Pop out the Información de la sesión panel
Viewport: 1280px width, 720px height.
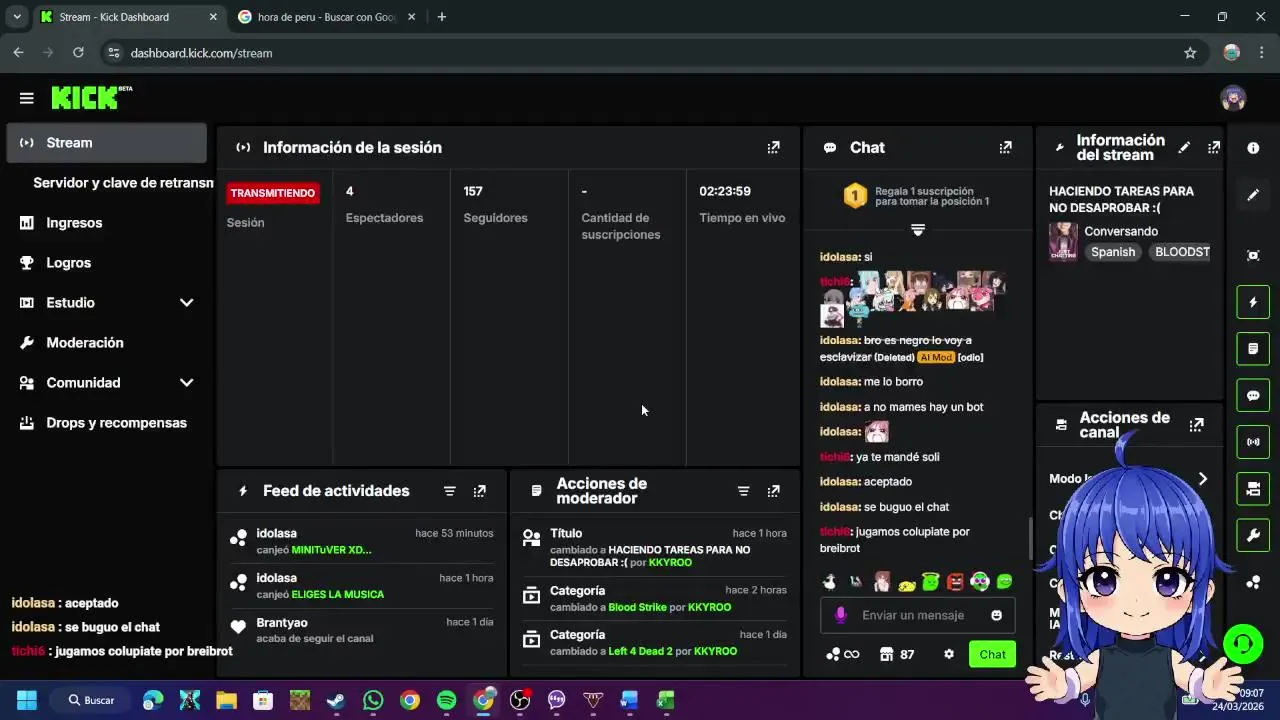tap(773, 147)
